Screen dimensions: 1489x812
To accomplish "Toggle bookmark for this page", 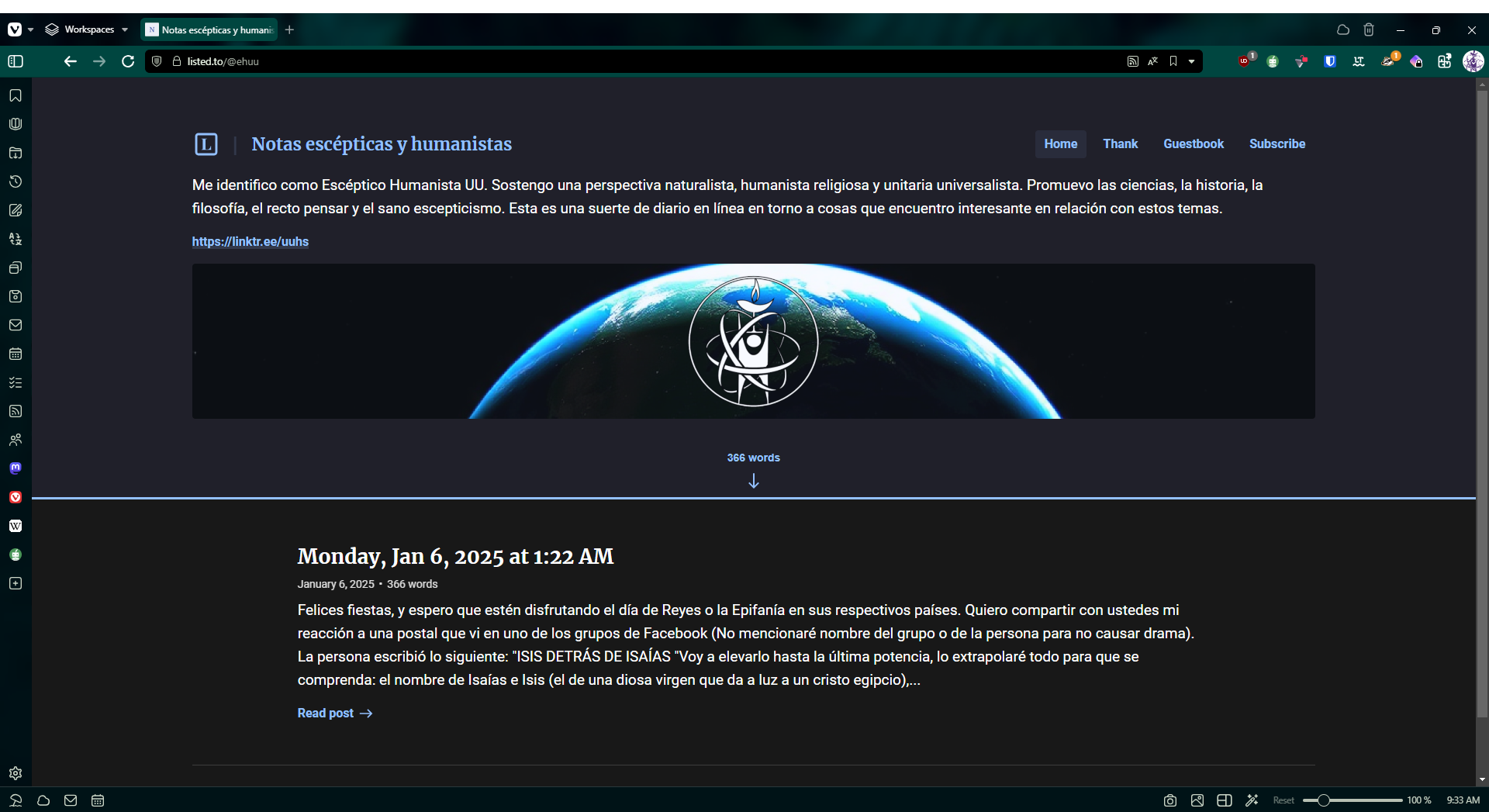I will coord(1173,61).
